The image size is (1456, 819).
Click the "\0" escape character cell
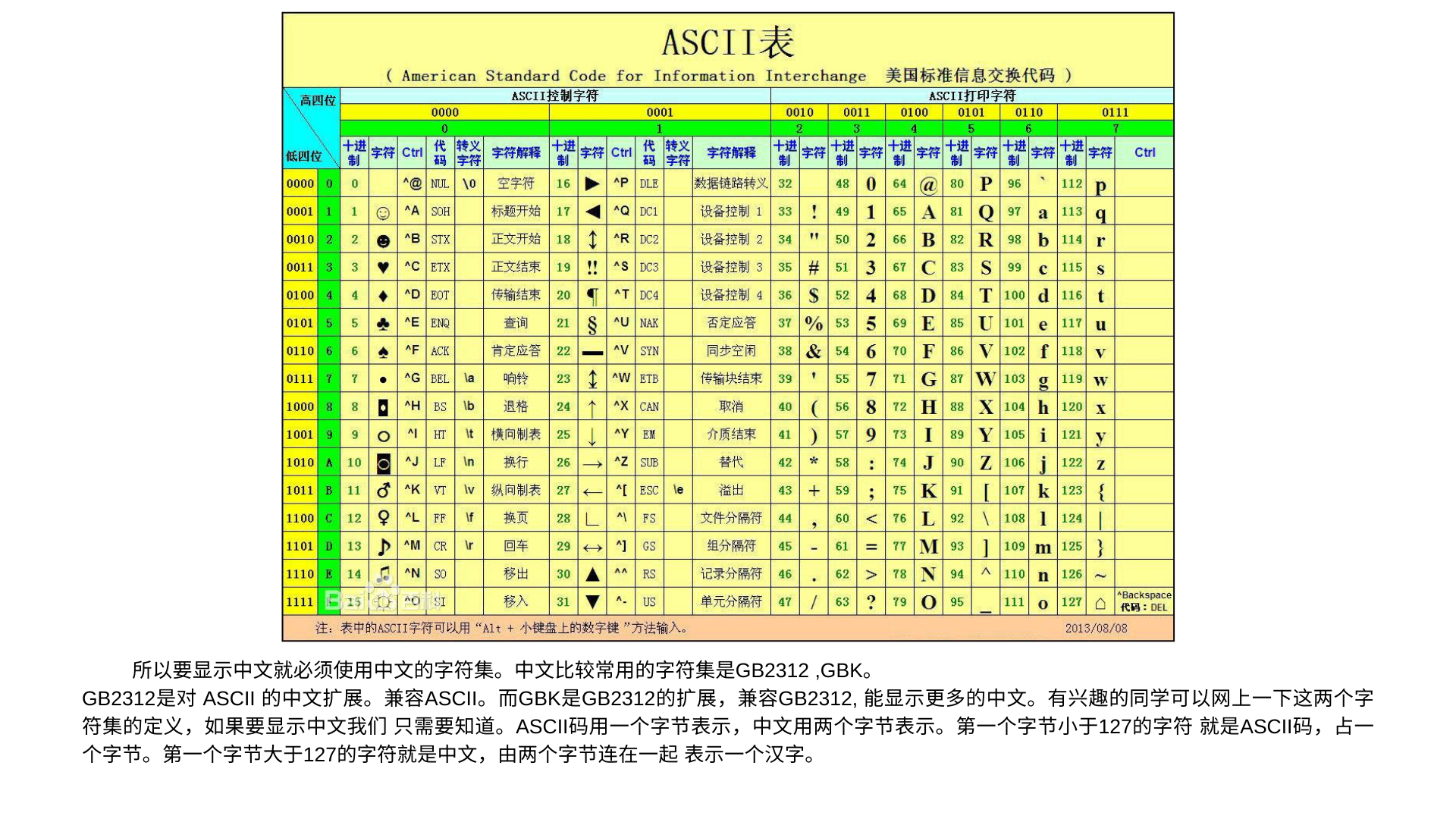(469, 184)
